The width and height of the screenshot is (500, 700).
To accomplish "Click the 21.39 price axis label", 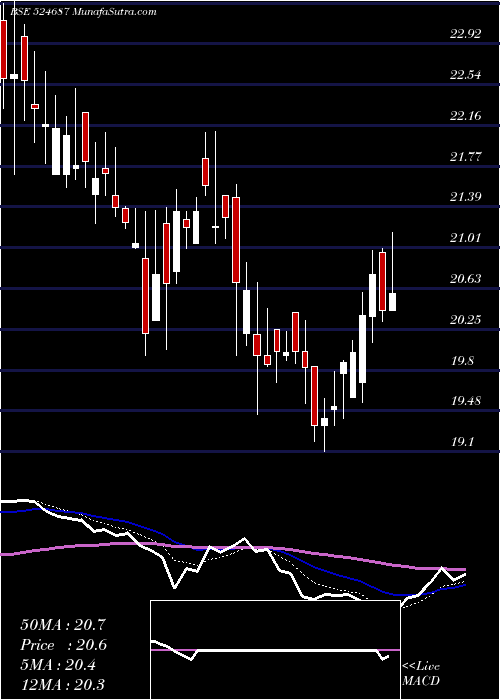I will [466, 196].
